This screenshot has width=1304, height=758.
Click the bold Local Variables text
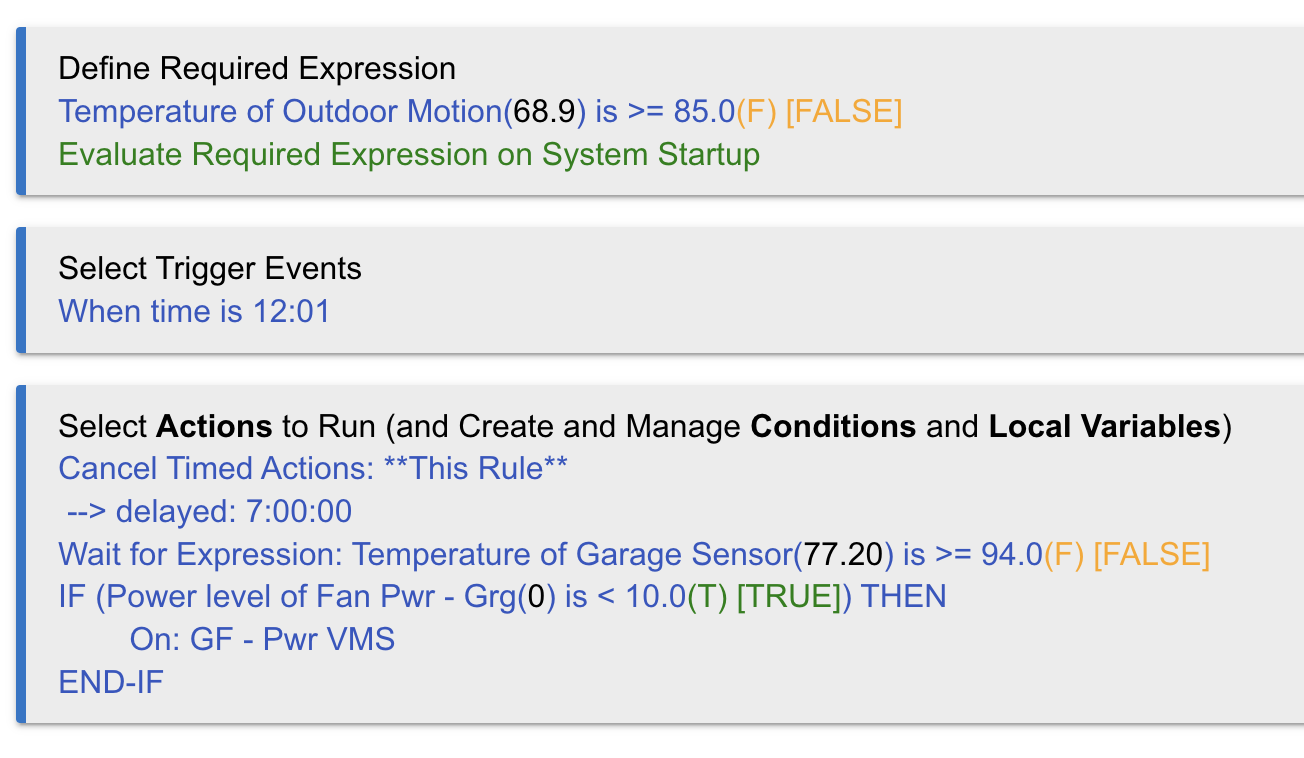[1104, 427]
